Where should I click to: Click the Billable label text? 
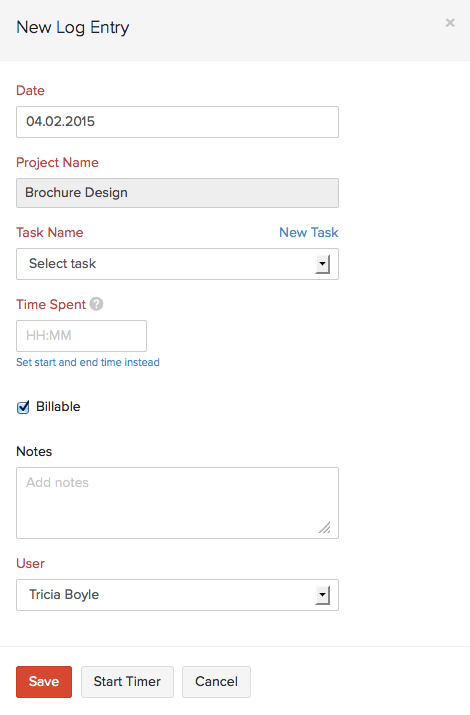[58, 406]
